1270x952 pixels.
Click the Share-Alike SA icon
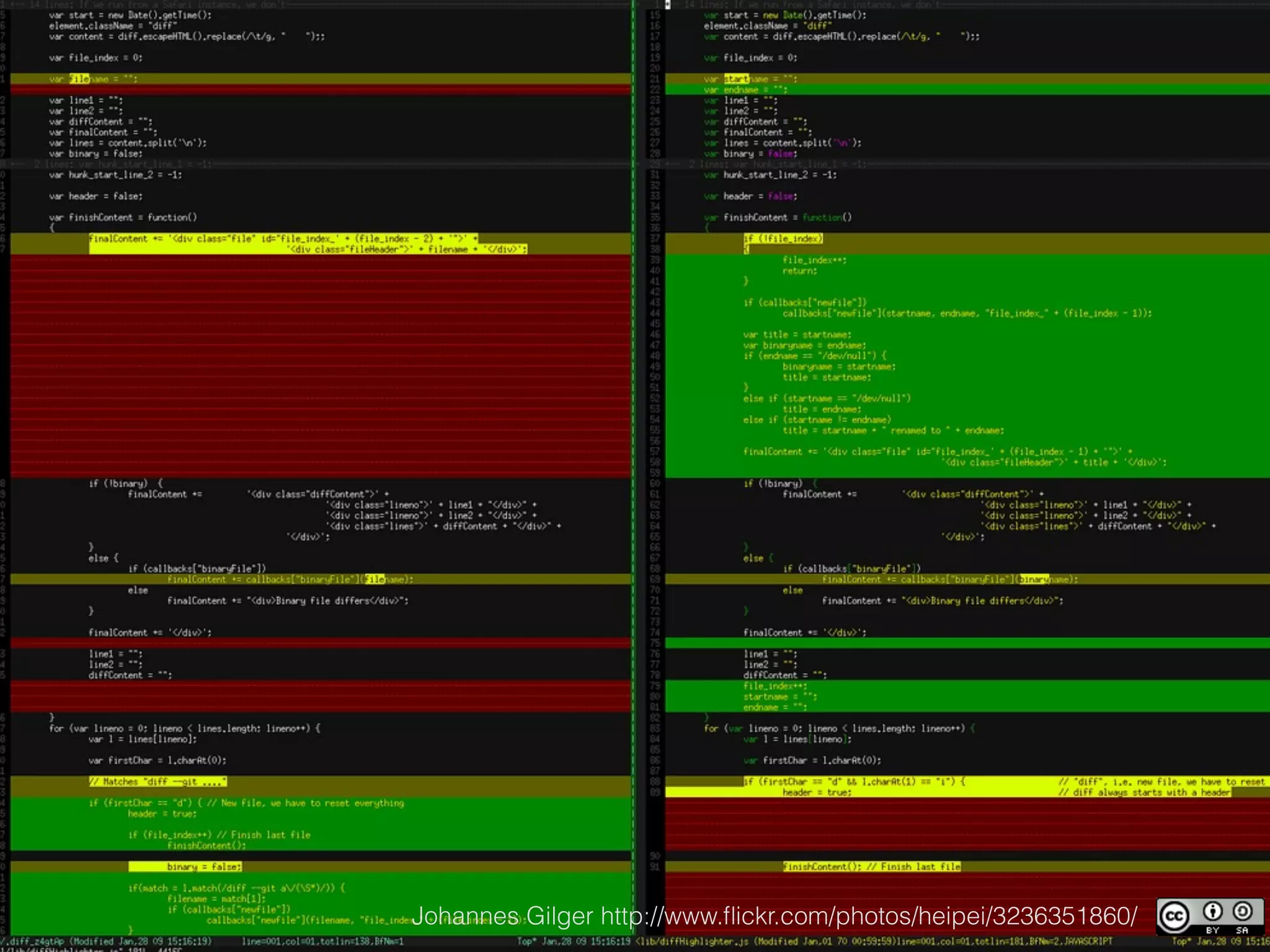(1242, 912)
